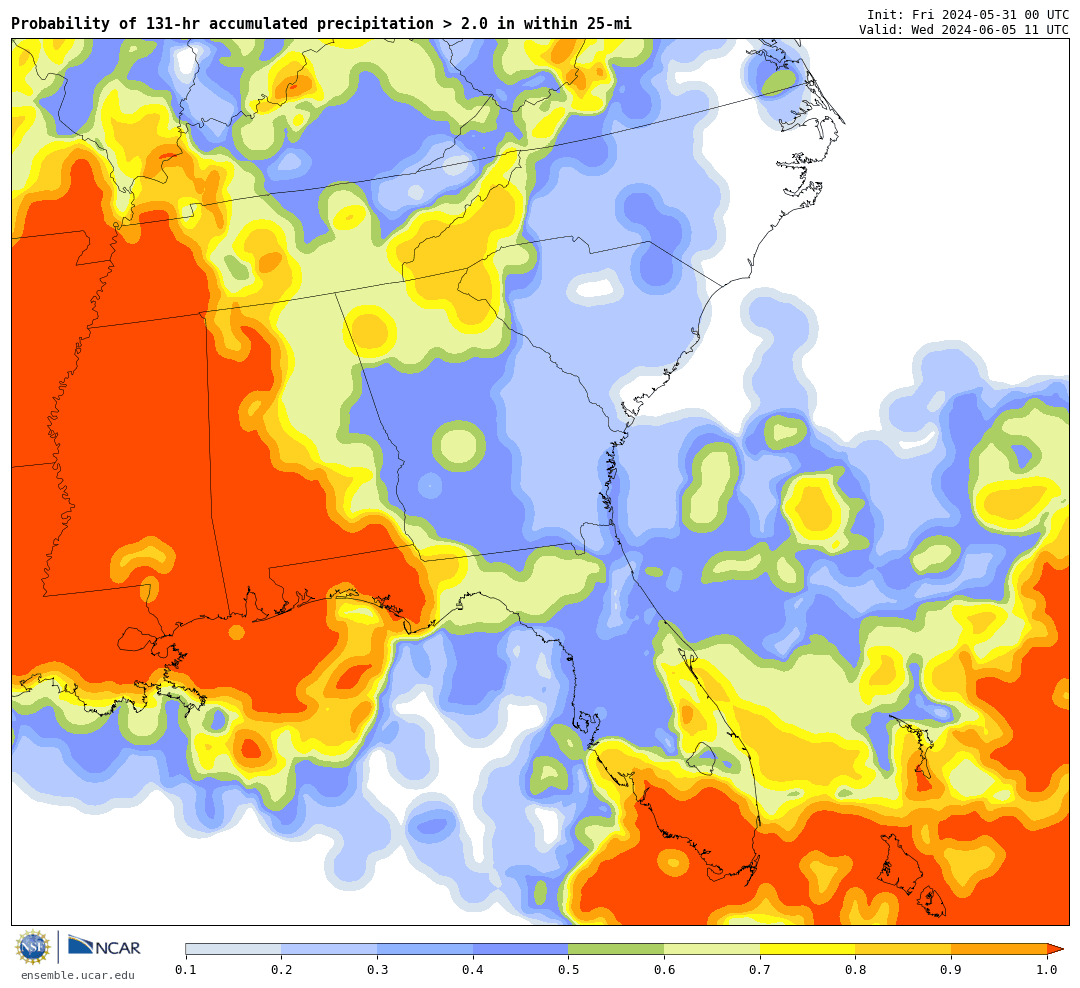Click the ensemble.ucar.edu text

[78, 975]
